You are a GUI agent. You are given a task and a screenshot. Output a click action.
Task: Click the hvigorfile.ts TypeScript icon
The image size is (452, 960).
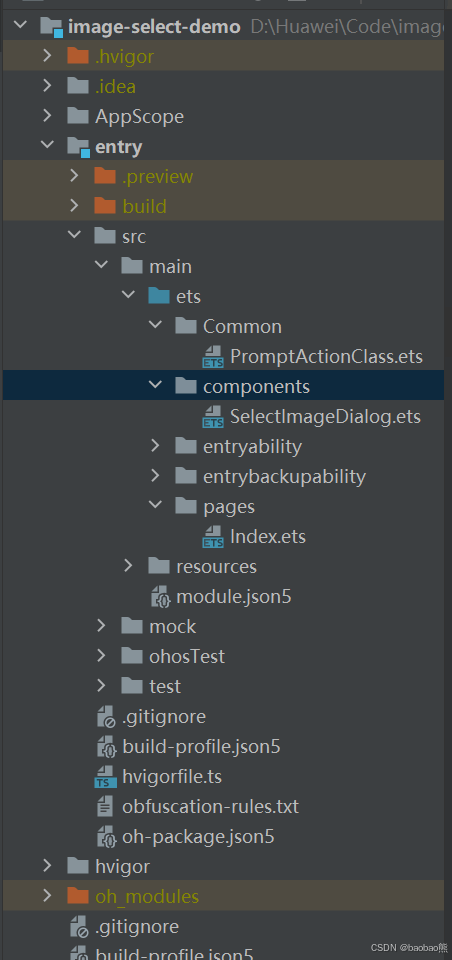(x=105, y=776)
